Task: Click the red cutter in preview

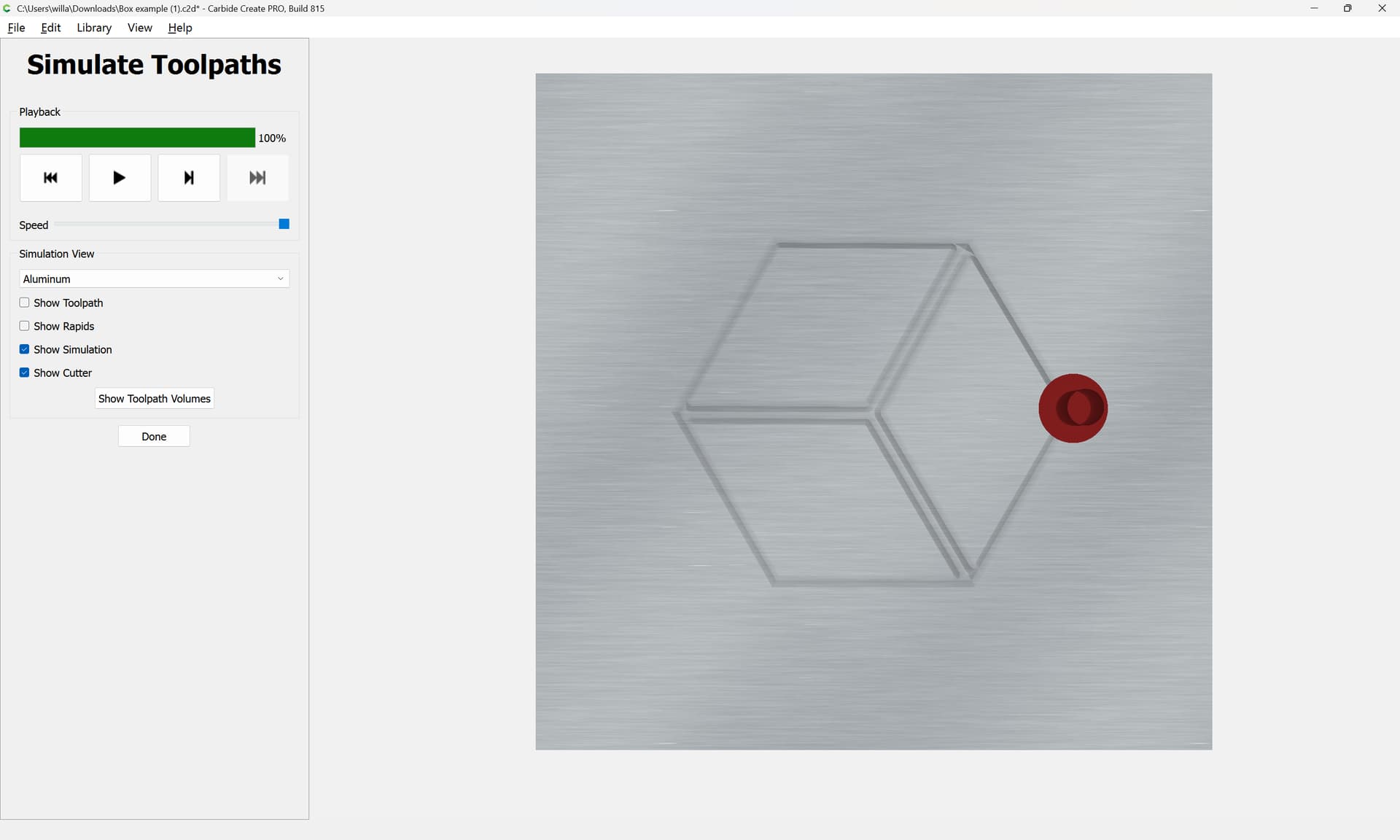Action: click(x=1073, y=408)
